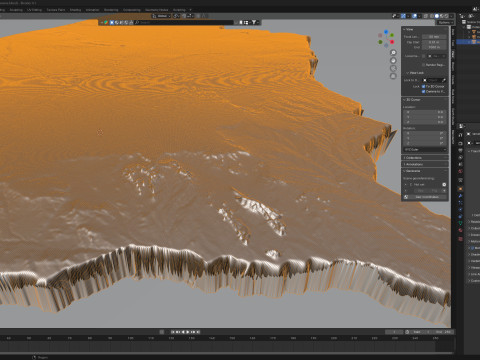This screenshot has height=360, width=480.
Task: Switch to wireframe viewport shading
Action: click(432, 16)
